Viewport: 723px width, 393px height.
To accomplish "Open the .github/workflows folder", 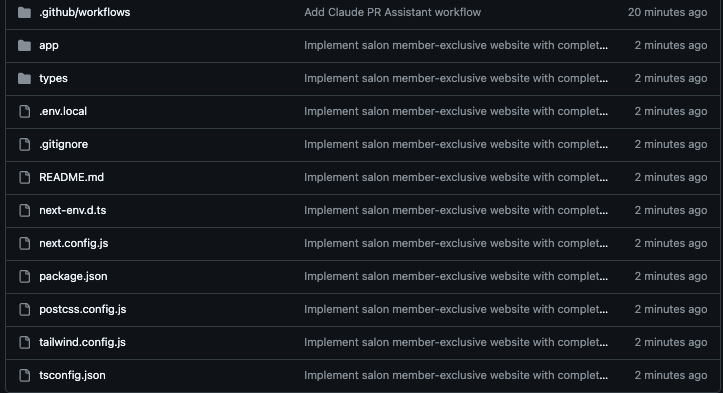I will coord(84,12).
